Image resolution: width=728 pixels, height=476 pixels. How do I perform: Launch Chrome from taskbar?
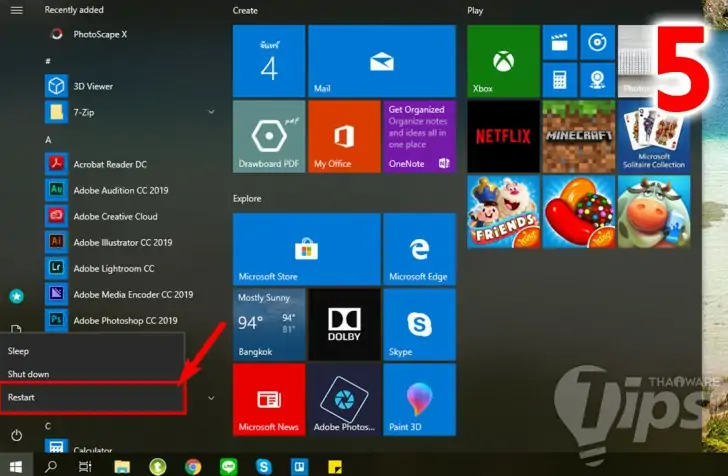click(x=193, y=466)
